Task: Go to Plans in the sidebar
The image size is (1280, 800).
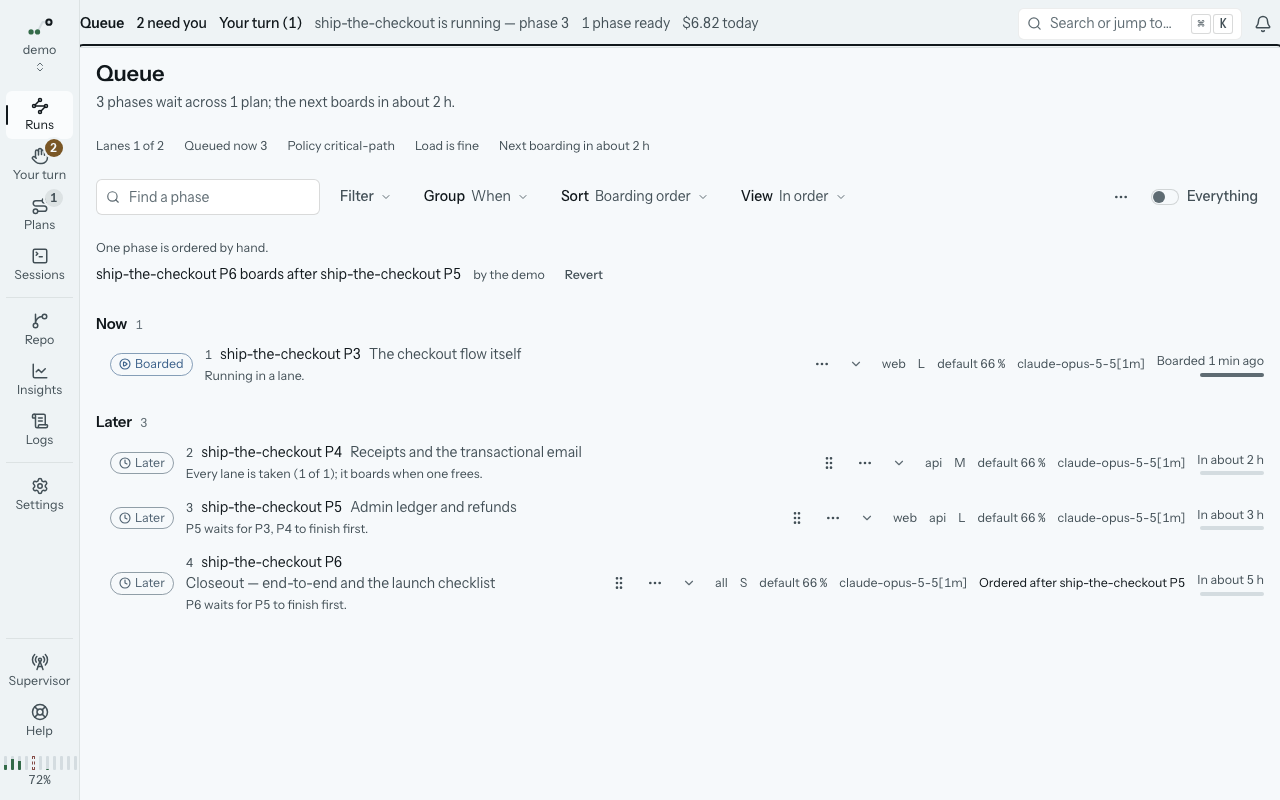Action: click(x=39, y=213)
